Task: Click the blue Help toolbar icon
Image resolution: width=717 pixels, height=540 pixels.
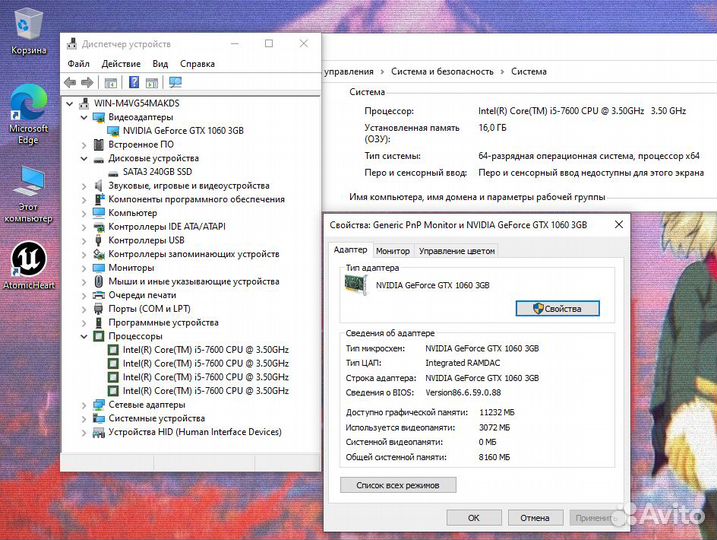Action: coord(134,82)
